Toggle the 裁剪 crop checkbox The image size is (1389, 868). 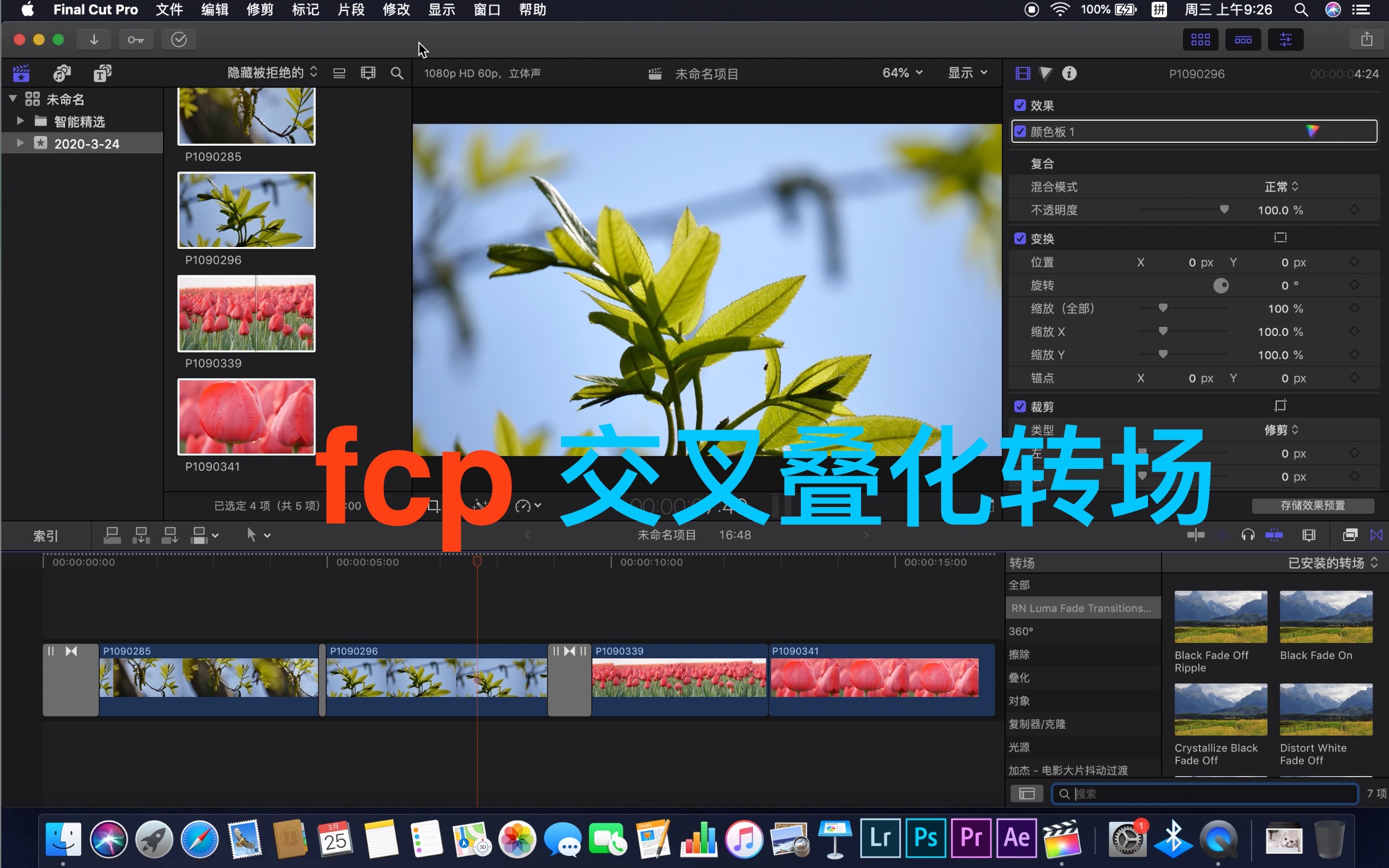[x=1020, y=406]
